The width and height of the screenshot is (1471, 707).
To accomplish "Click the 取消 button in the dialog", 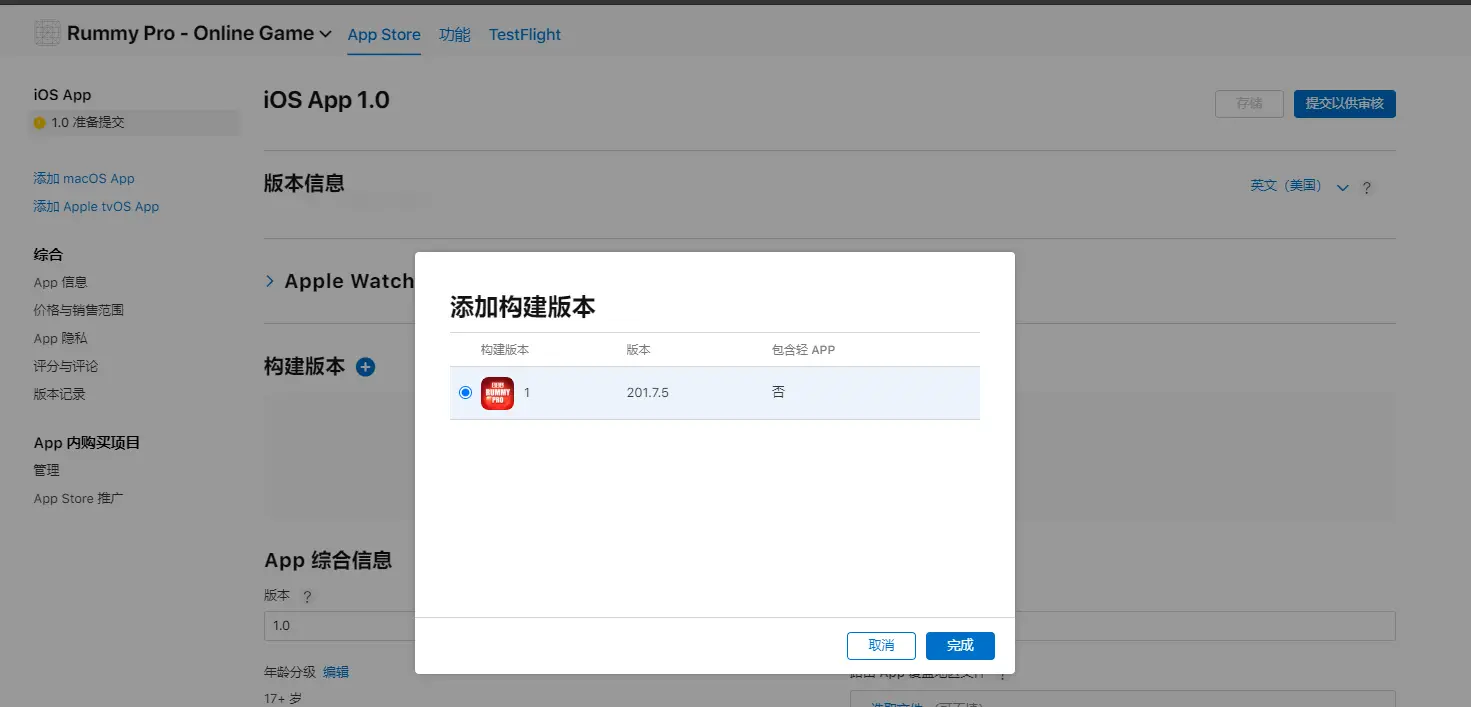I will tap(881, 645).
